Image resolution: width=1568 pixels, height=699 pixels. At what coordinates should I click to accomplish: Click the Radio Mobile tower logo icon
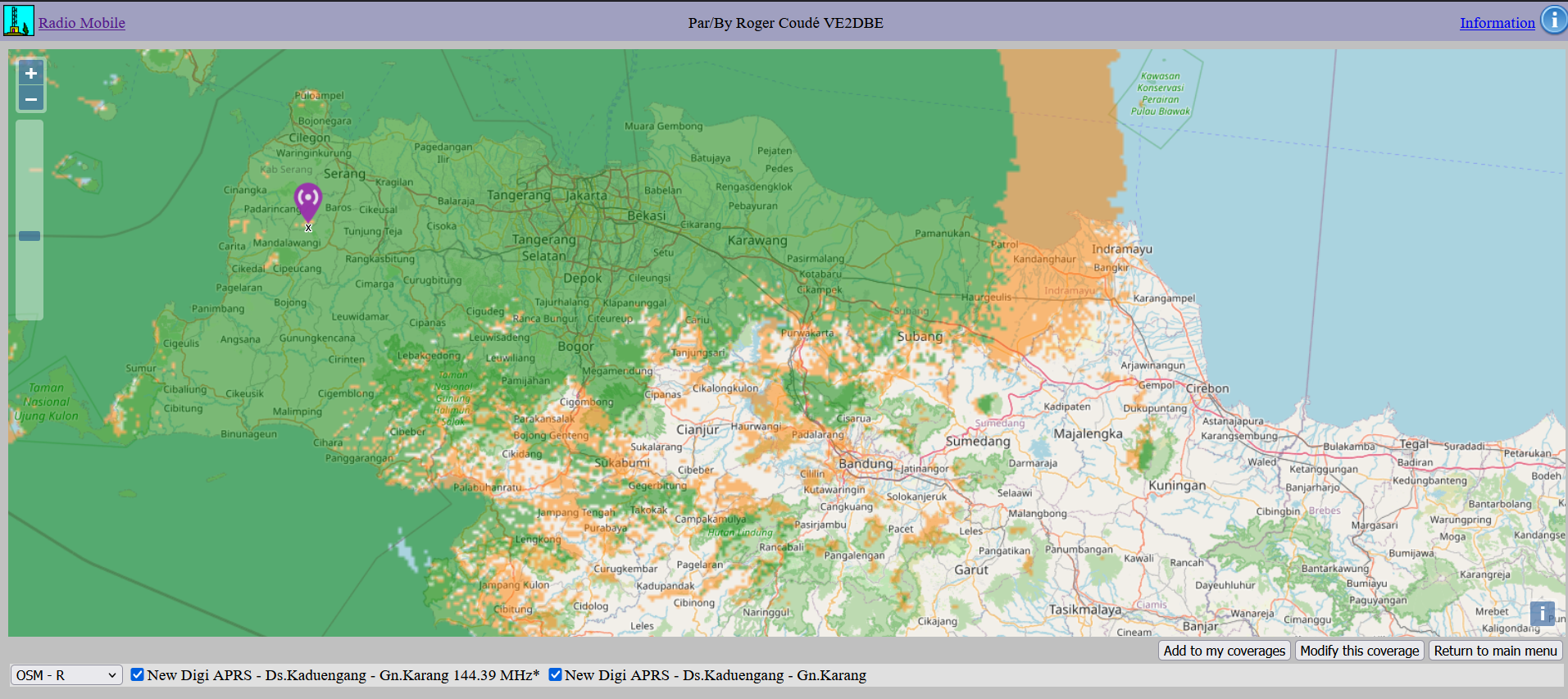point(18,20)
